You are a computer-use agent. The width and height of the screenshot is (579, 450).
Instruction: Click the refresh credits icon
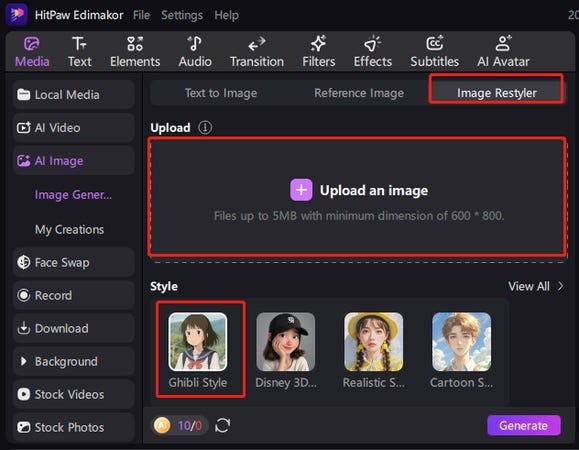coord(223,425)
